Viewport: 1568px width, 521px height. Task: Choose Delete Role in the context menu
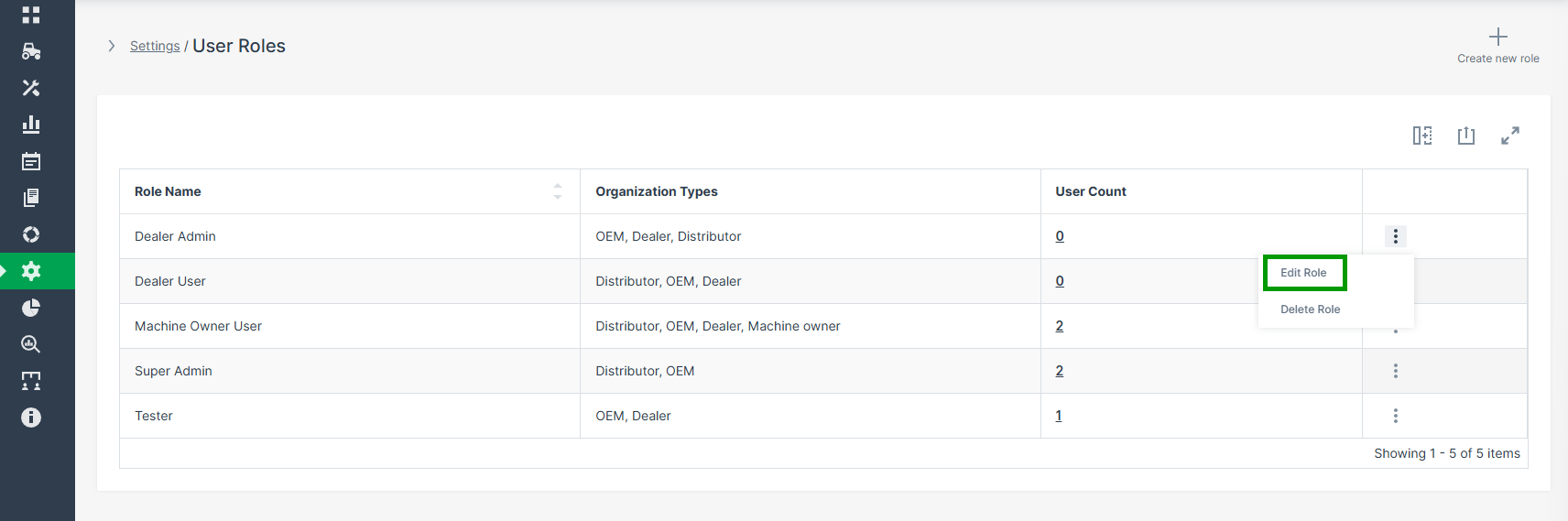tap(1310, 309)
